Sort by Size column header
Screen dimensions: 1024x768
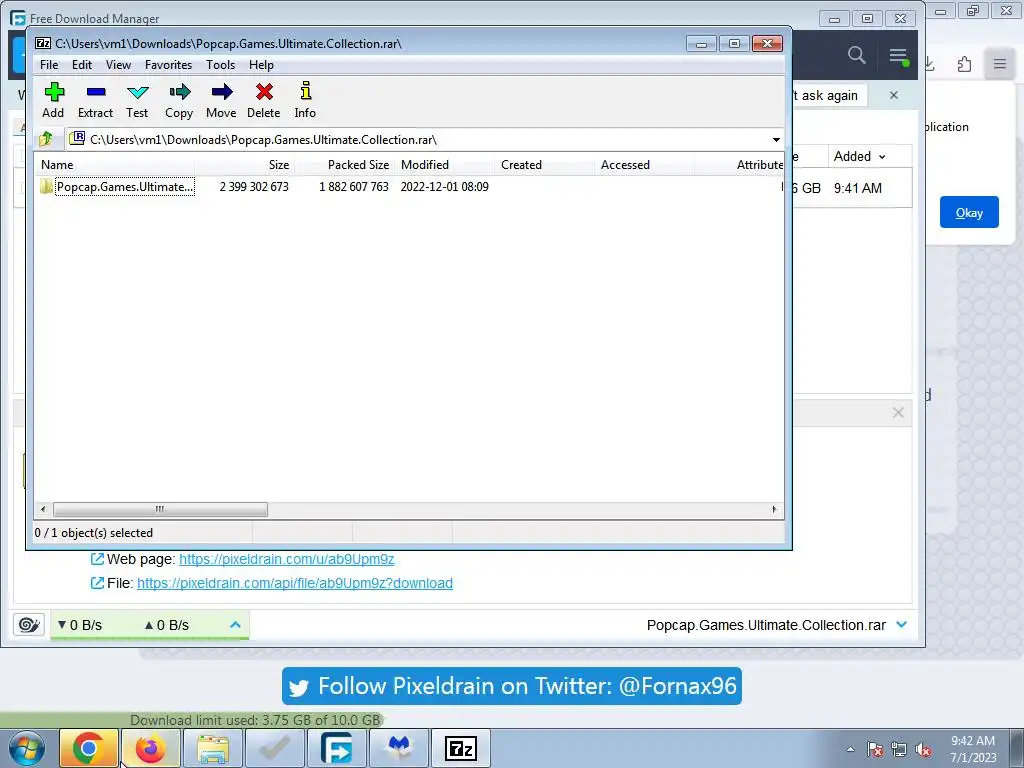pos(244,165)
